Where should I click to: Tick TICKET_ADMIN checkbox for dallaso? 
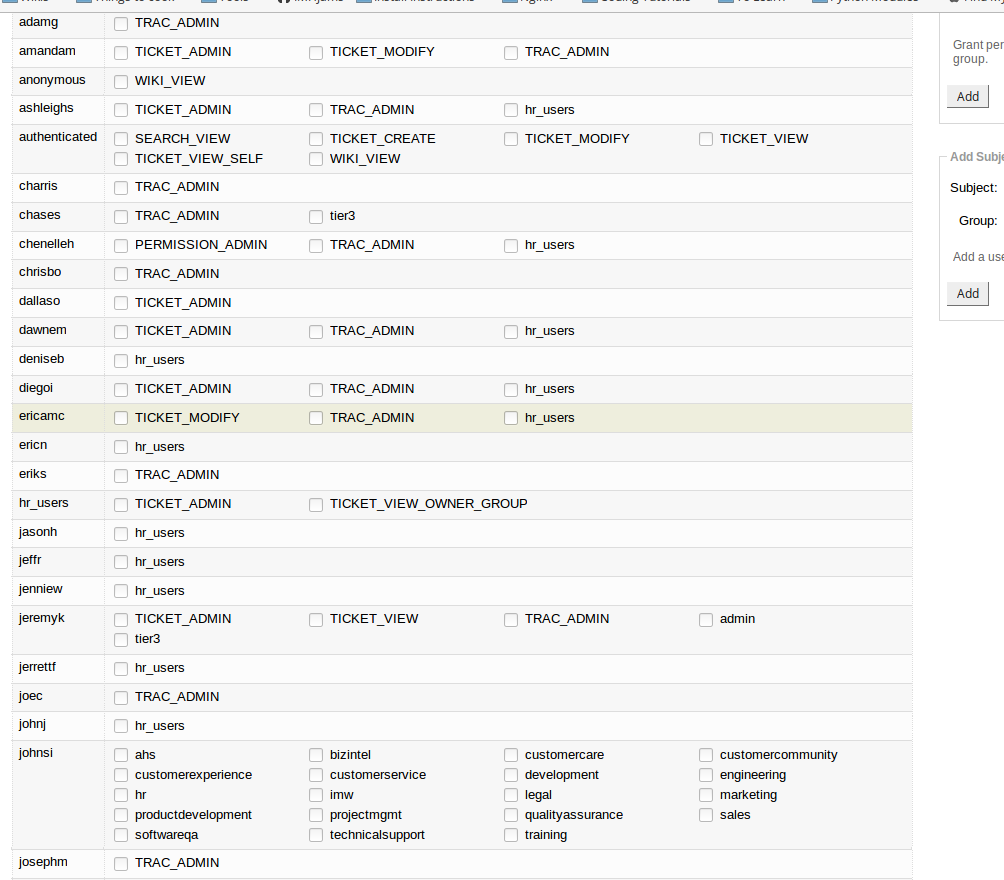[x=121, y=303]
